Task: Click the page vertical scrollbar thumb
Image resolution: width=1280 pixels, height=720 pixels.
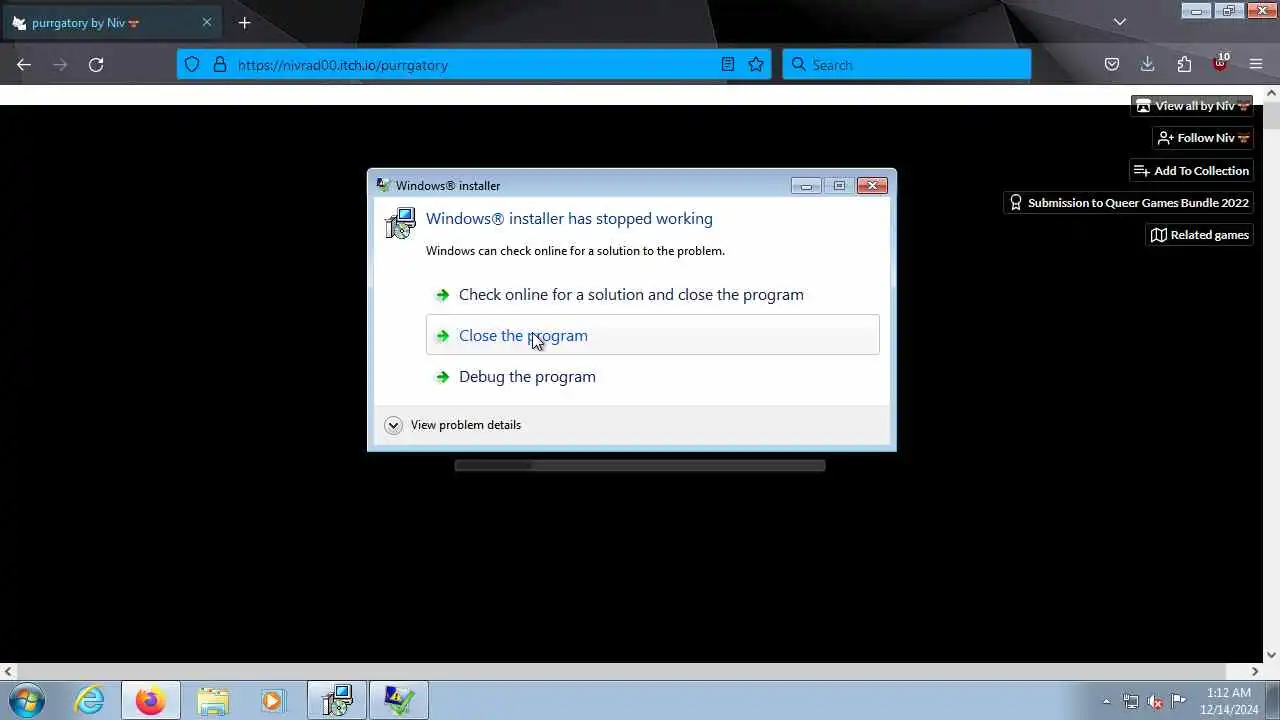Action: 1272,115
